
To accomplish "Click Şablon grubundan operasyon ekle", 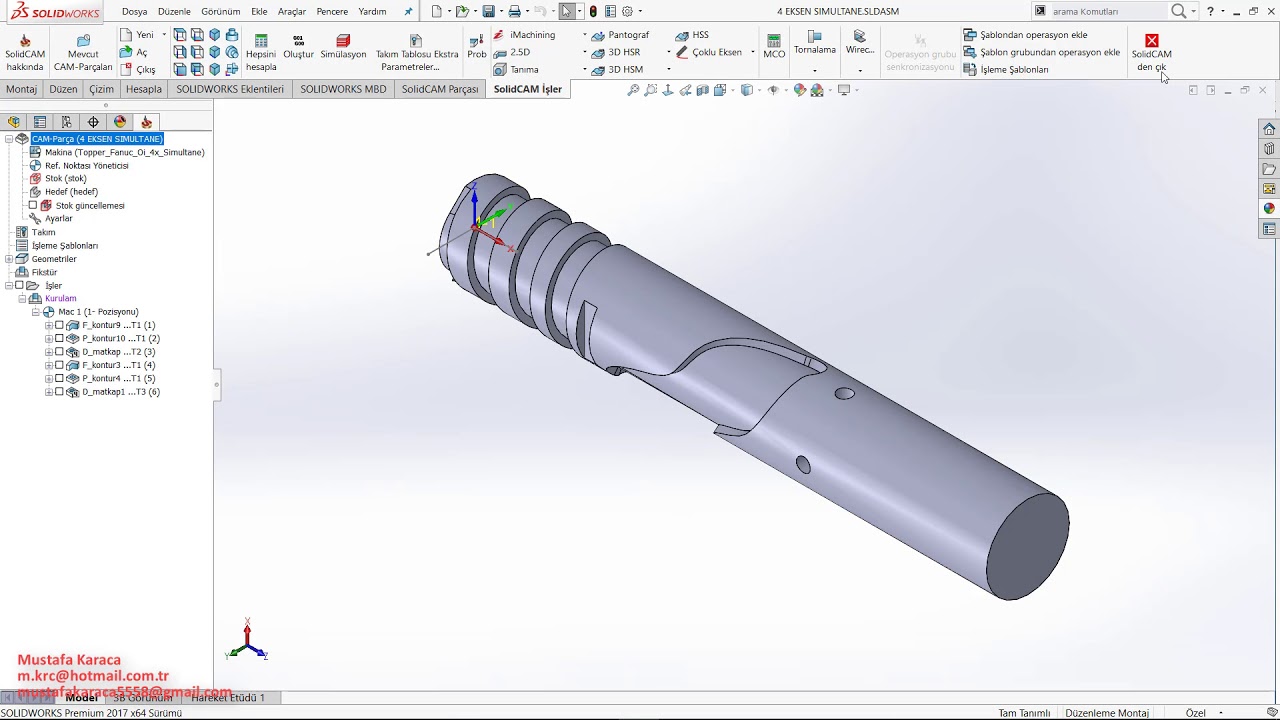I will pyautogui.click(x=1041, y=52).
